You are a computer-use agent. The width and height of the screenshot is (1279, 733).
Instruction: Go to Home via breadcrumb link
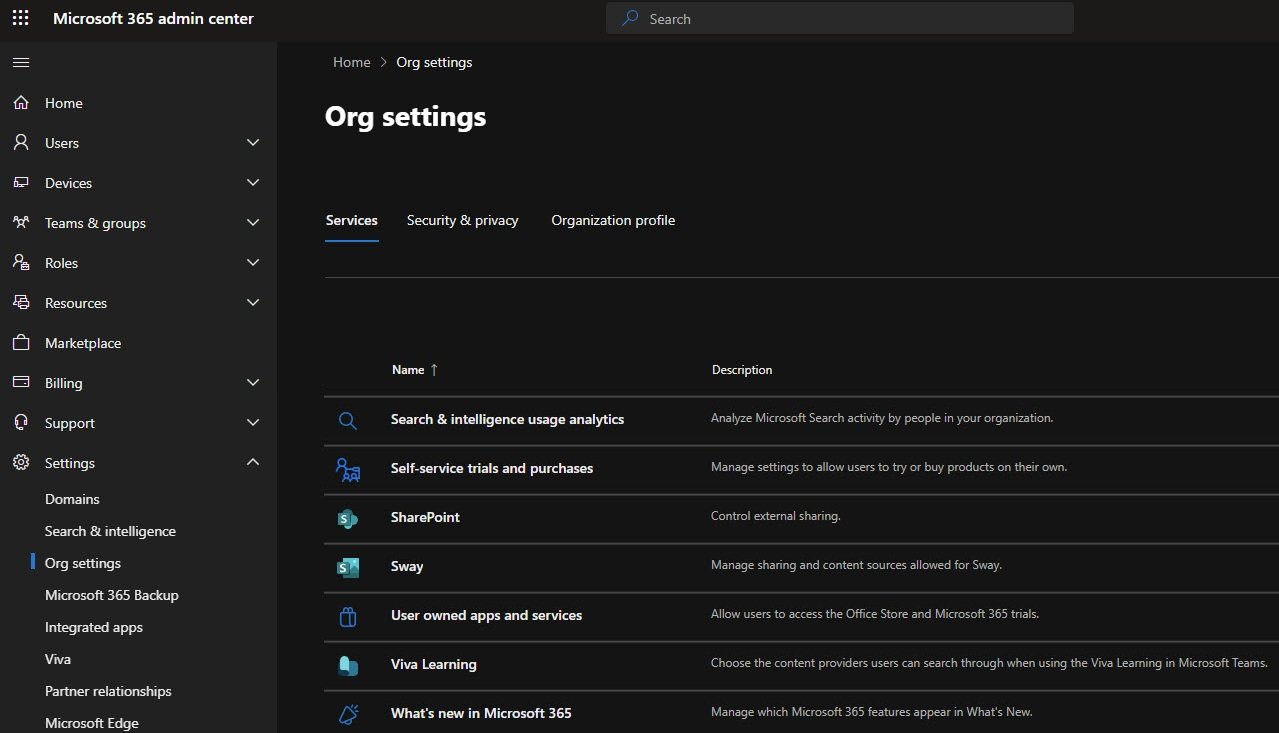[351, 62]
